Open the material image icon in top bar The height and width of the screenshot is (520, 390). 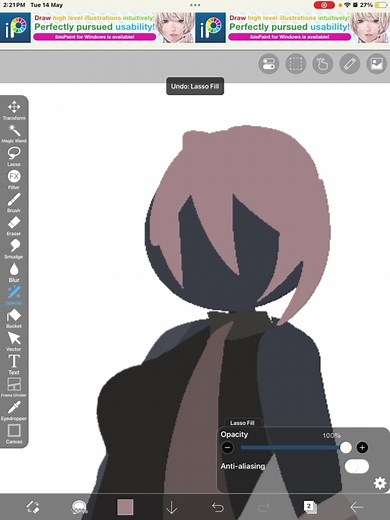[x=377, y=63]
